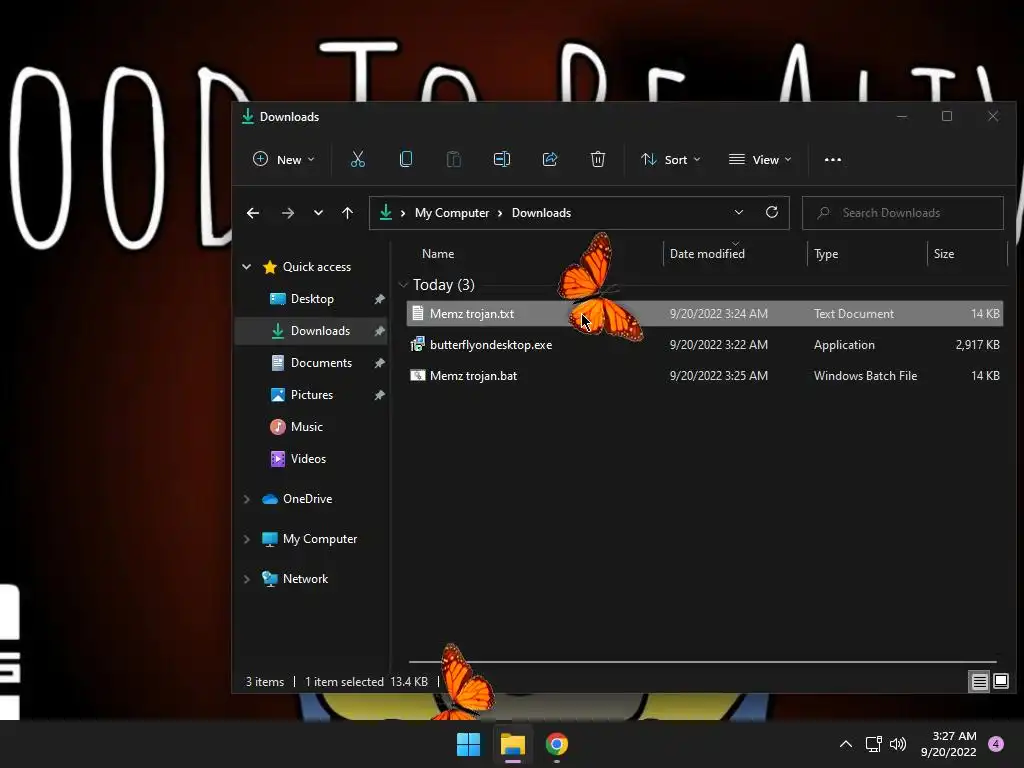1024x768 pixels.
Task: Open the See more three-dots menu
Action: coord(833,159)
